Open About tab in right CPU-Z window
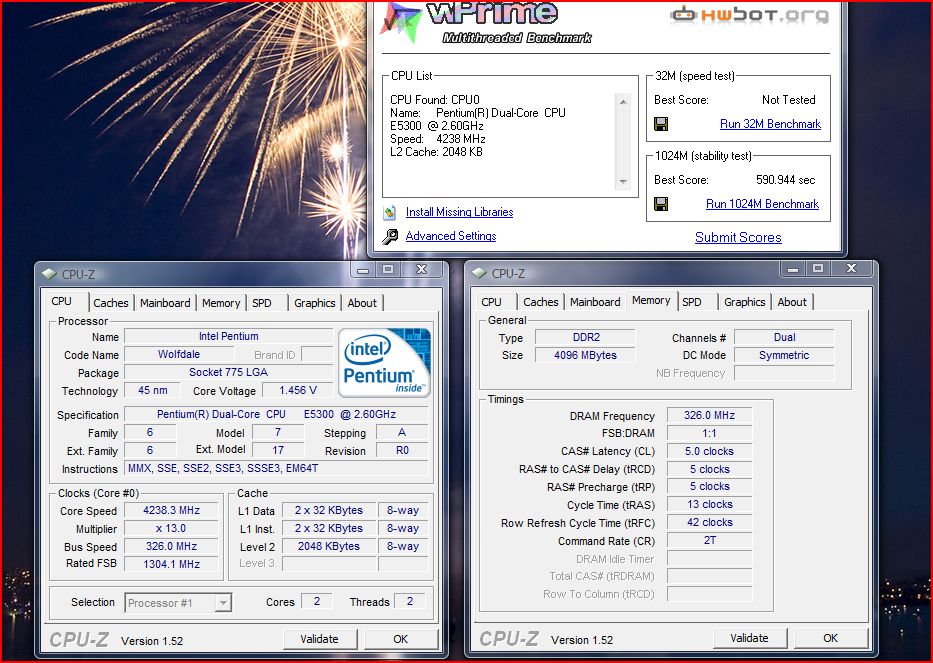This screenshot has width=933, height=663. (792, 302)
